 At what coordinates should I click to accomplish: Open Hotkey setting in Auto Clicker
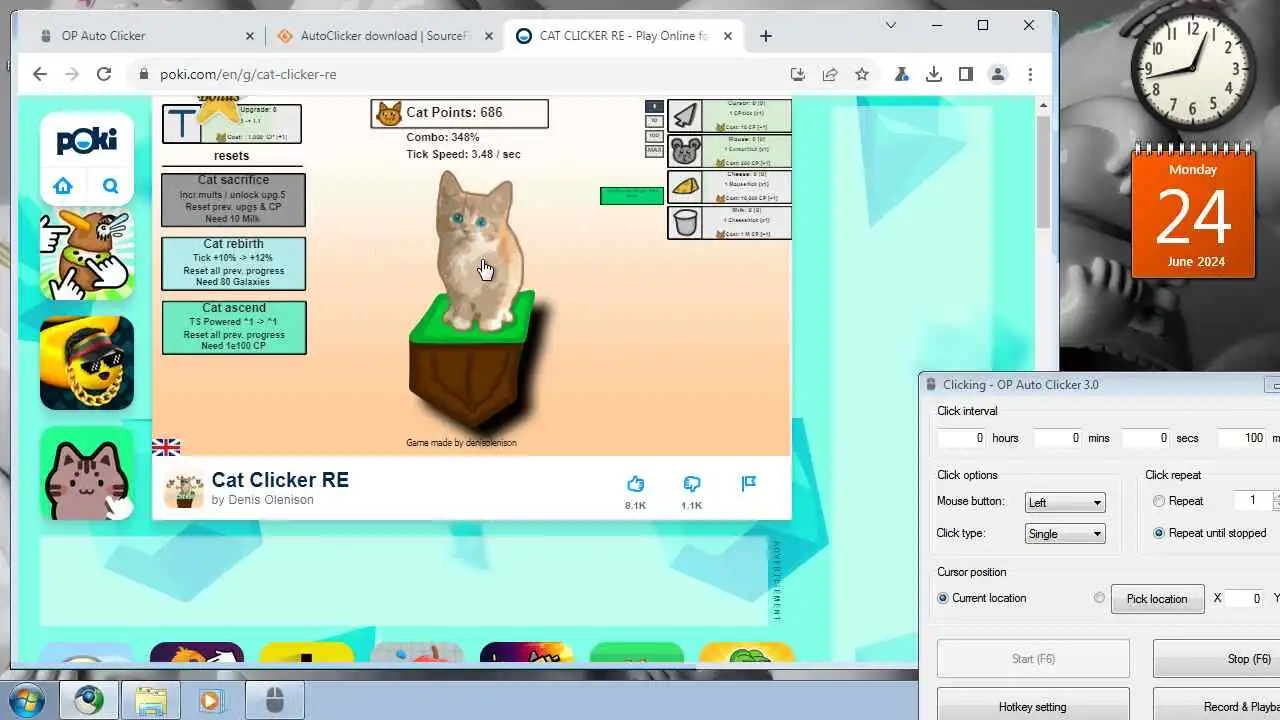[1033, 705]
